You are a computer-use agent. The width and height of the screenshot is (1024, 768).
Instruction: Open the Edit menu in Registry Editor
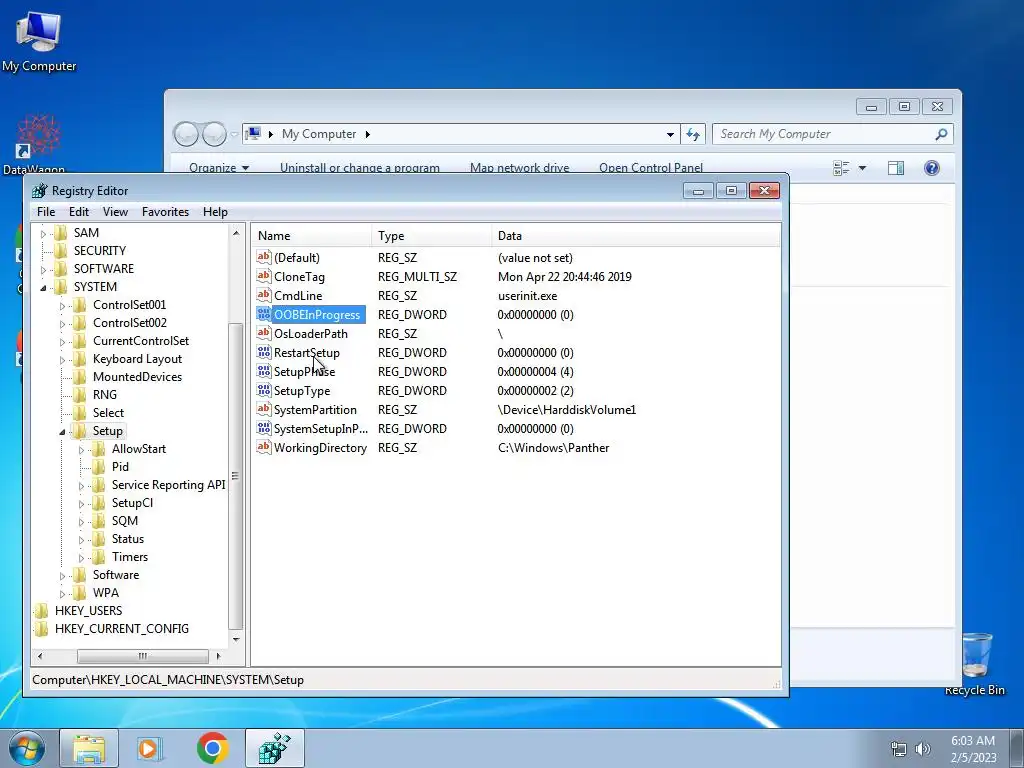tap(78, 212)
